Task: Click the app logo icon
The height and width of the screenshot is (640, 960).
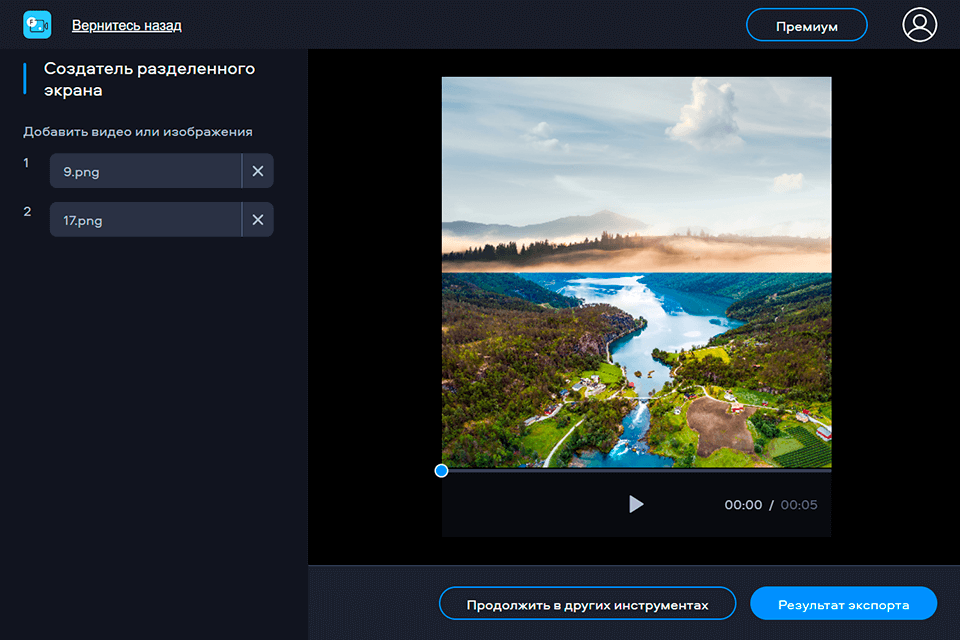Action: tap(37, 25)
